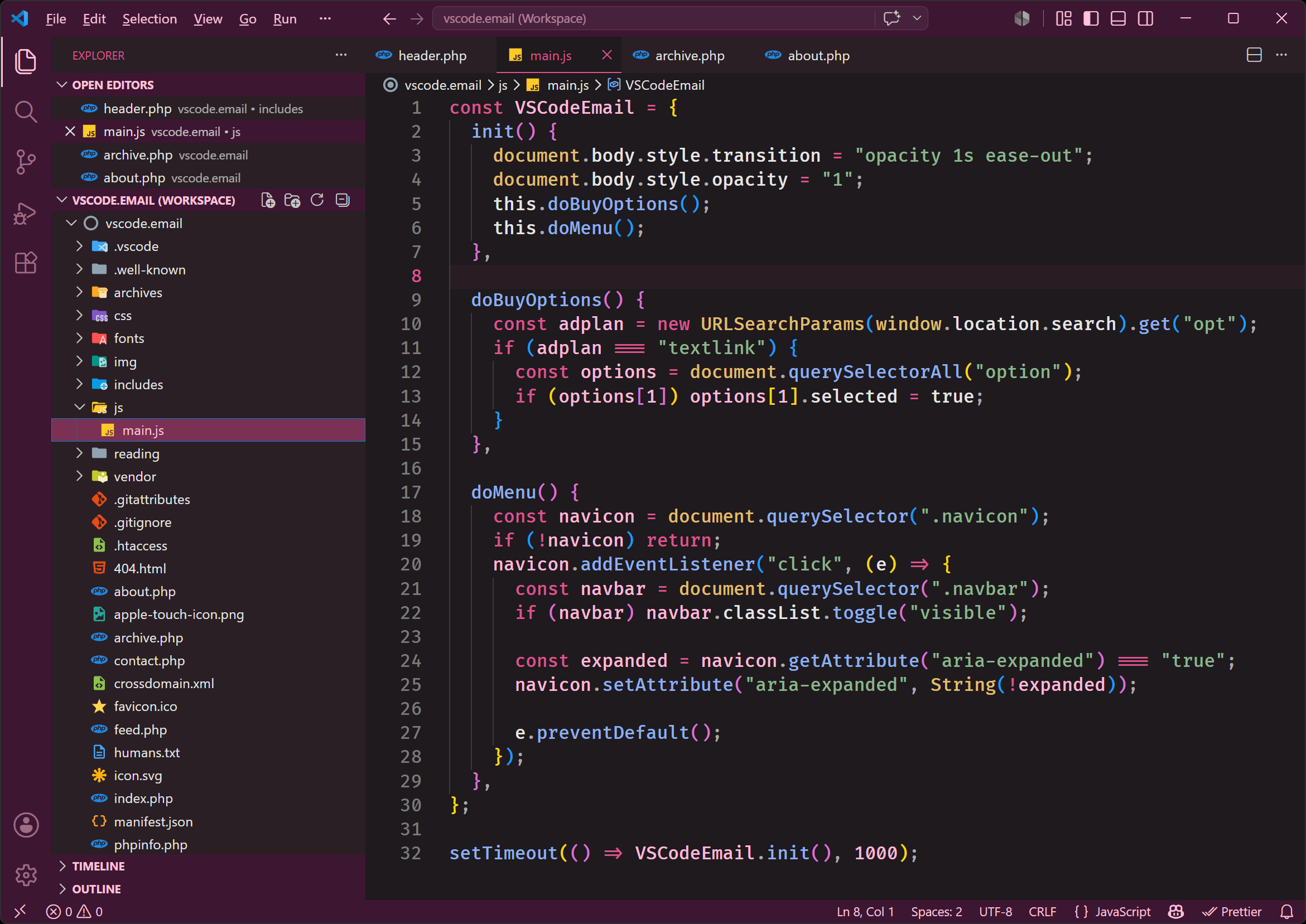The width and height of the screenshot is (1306, 924).
Task: Click the vscode.email (Workspace) command center box
Action: click(653, 18)
